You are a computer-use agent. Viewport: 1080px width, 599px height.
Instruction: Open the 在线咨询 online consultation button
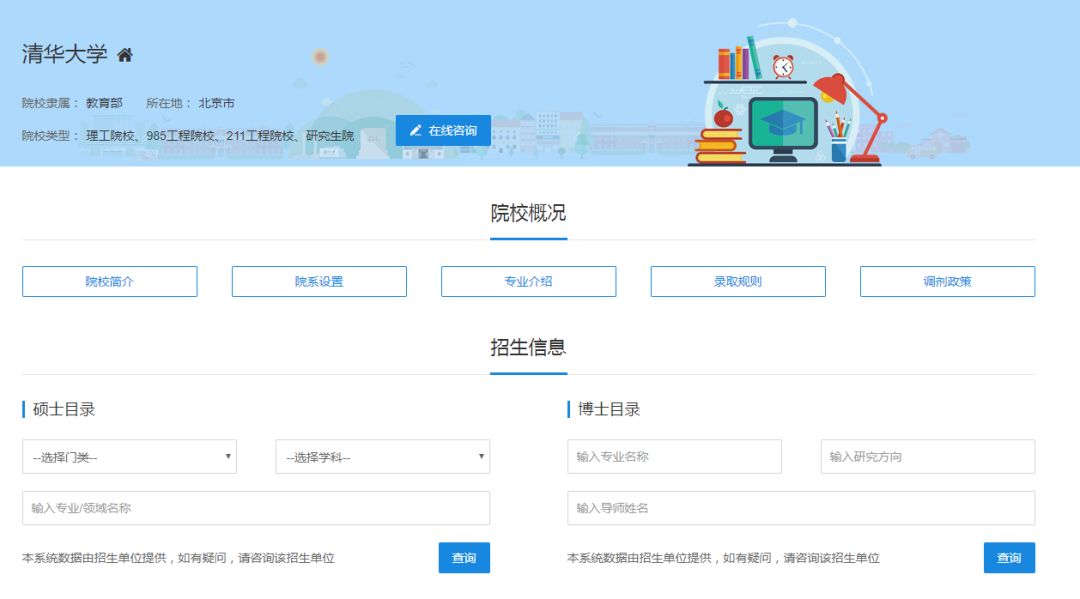[443, 130]
